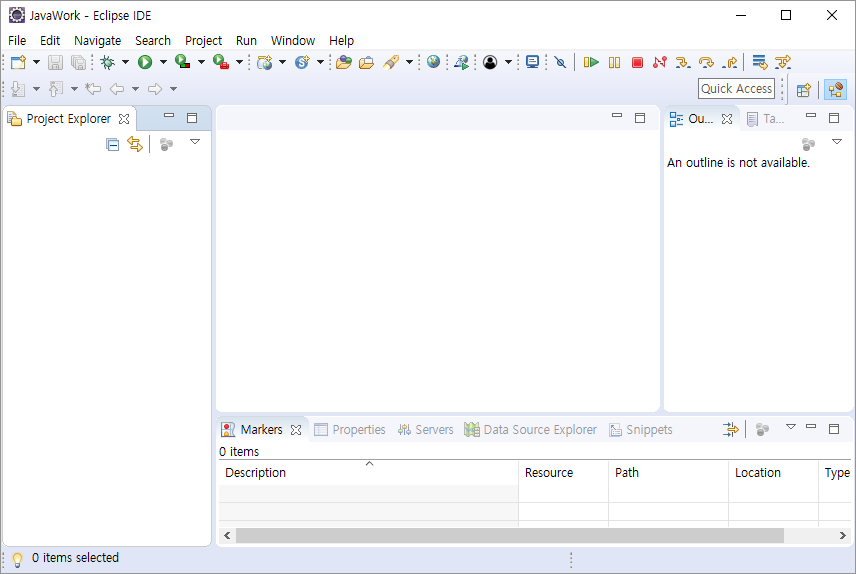Click the Back navigation arrow
The image size is (856, 574).
point(116,88)
